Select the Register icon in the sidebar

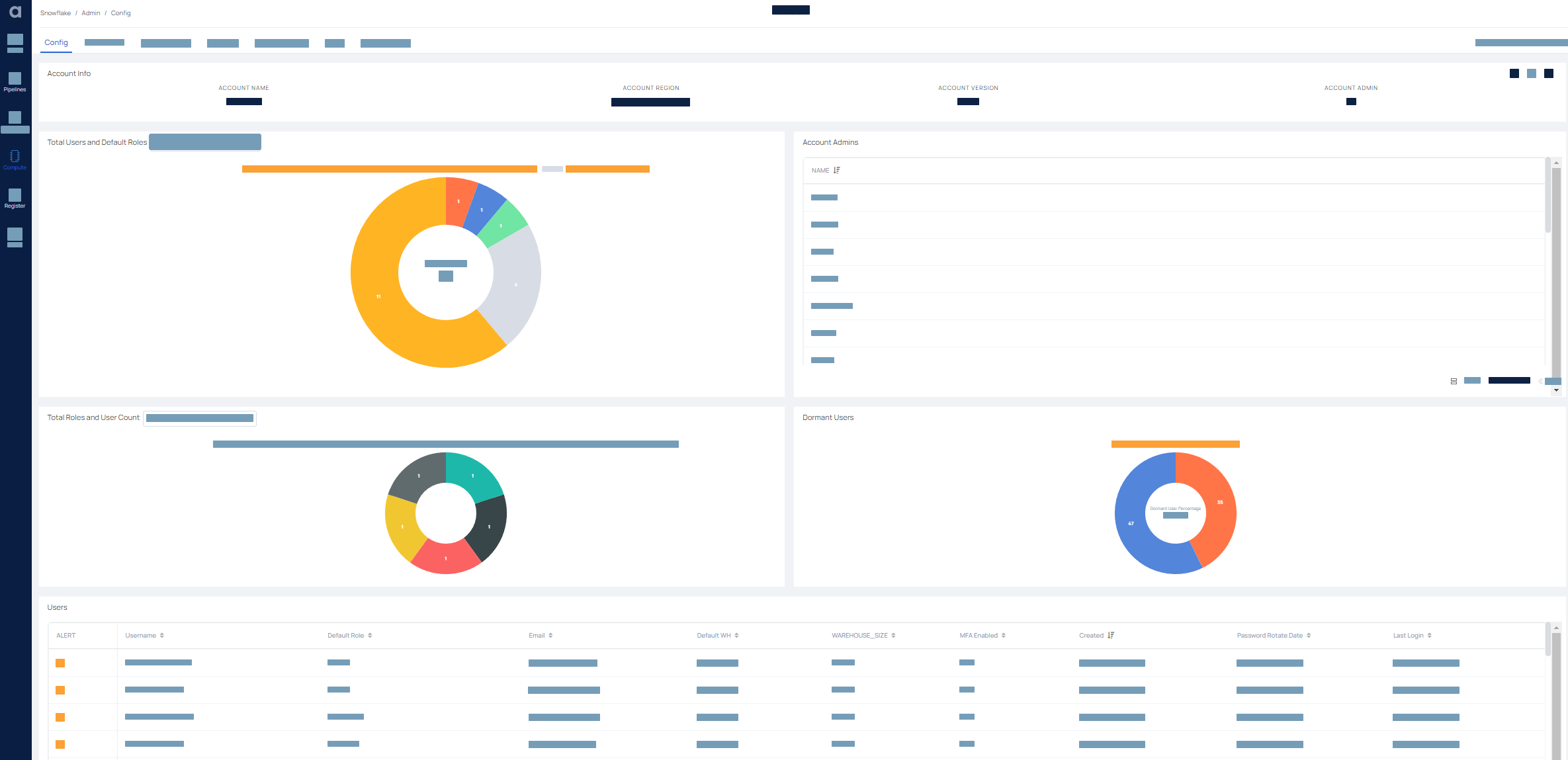[x=15, y=197]
